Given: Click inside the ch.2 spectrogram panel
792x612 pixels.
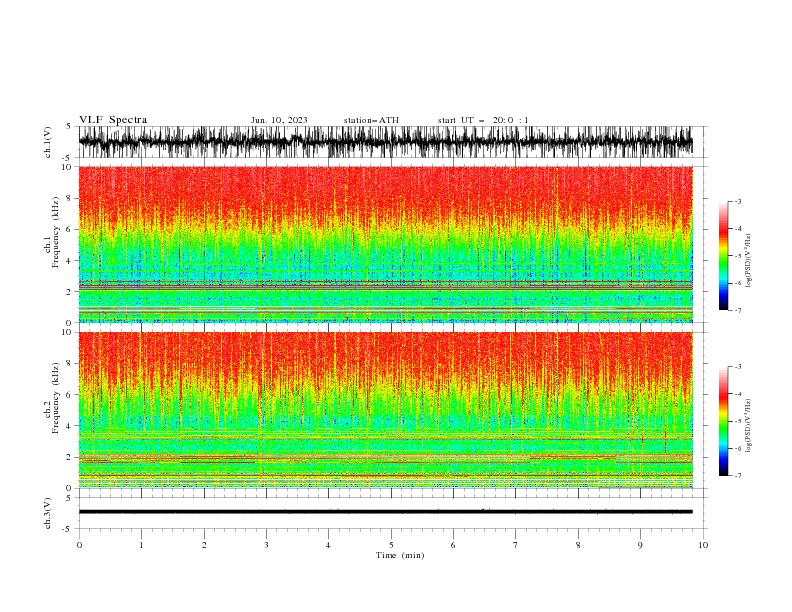Looking at the screenshot, I should (385, 410).
